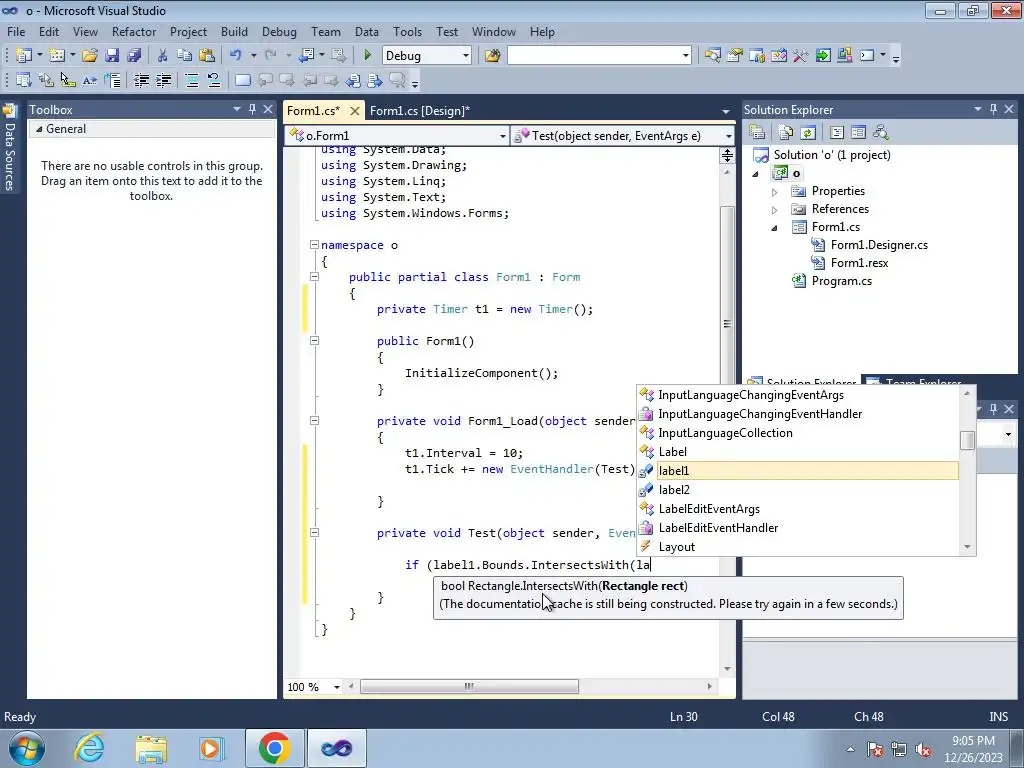Click the Cut scissors icon
This screenshot has width=1024, height=768.
163,56
